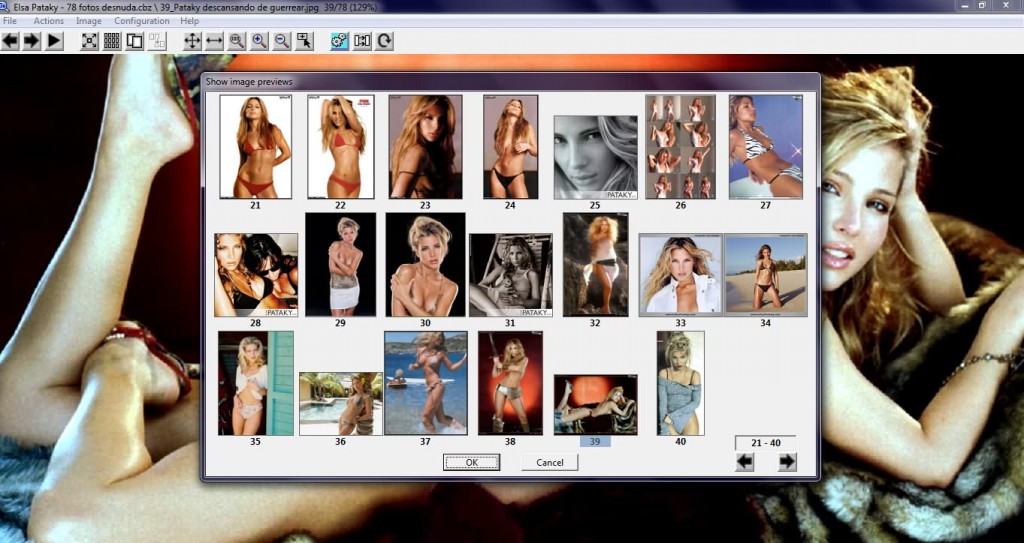
Task: Open configuration using the gears icon
Action: coord(339,41)
